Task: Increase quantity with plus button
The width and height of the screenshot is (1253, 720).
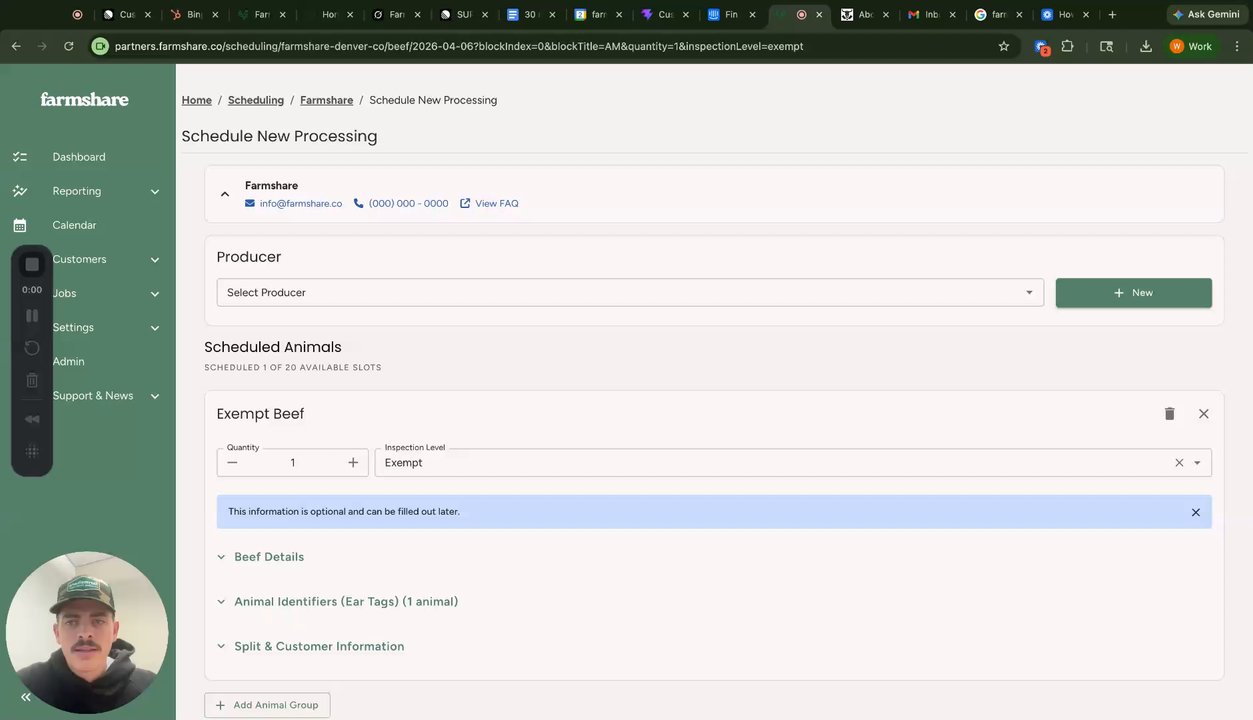Action: [x=353, y=462]
